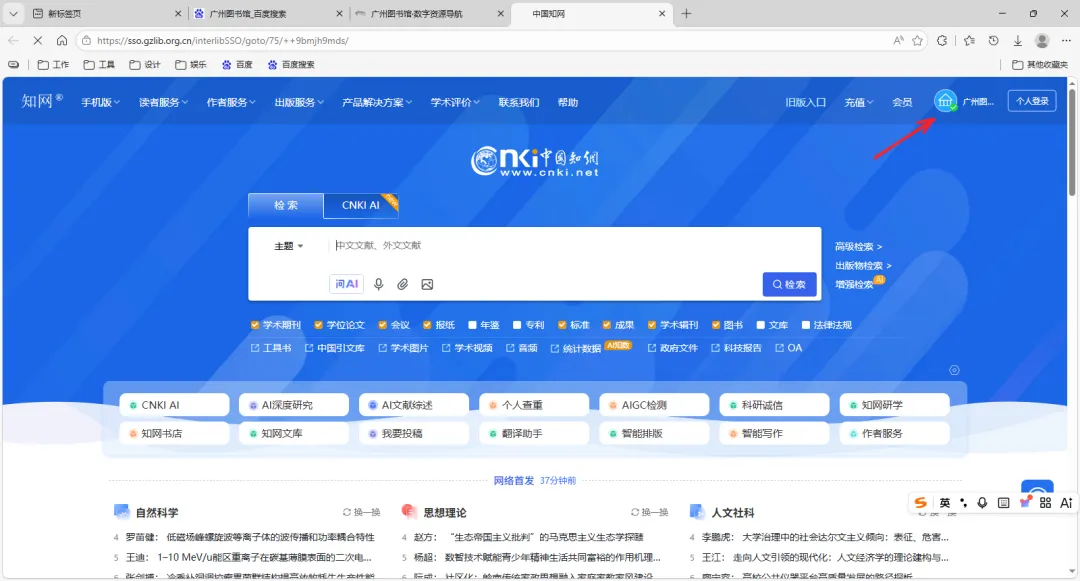
Task: Open the 旧版入口 link
Action: (x=805, y=102)
